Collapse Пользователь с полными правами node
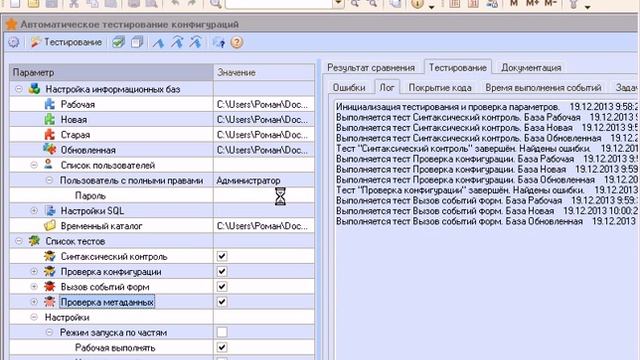640x360 pixels. pos(49,180)
